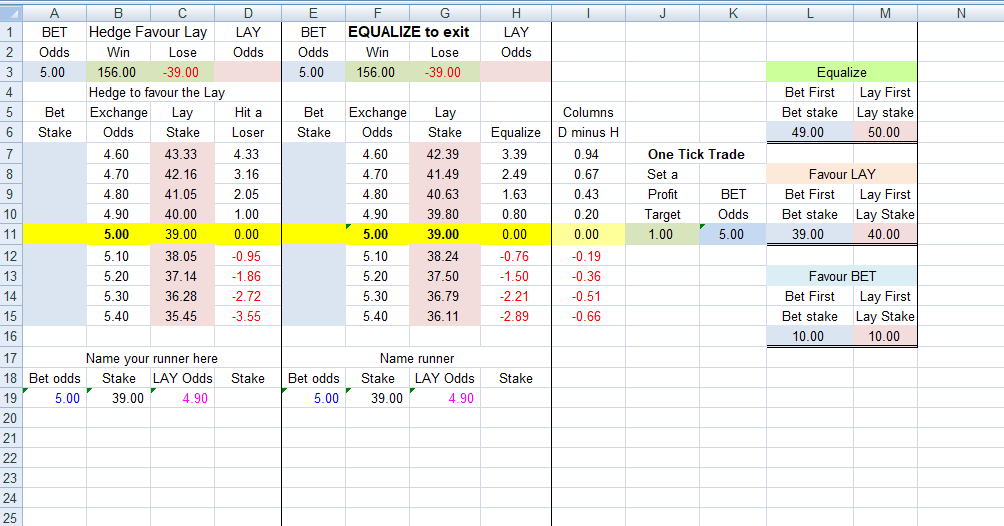
Task: Select column B header
Action: (x=118, y=12)
